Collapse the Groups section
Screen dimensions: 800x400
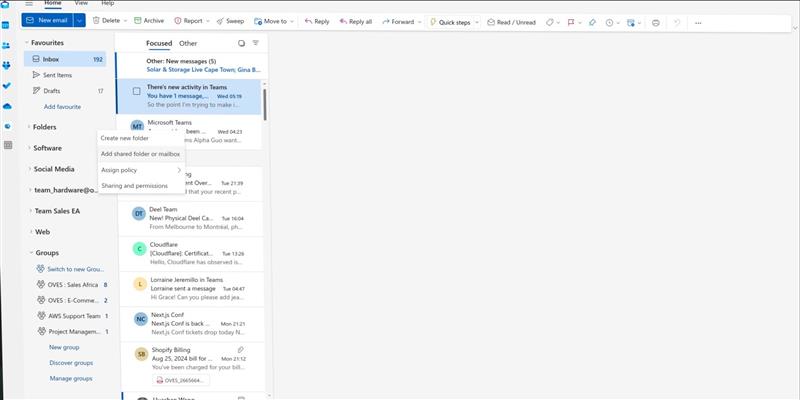click(31, 253)
